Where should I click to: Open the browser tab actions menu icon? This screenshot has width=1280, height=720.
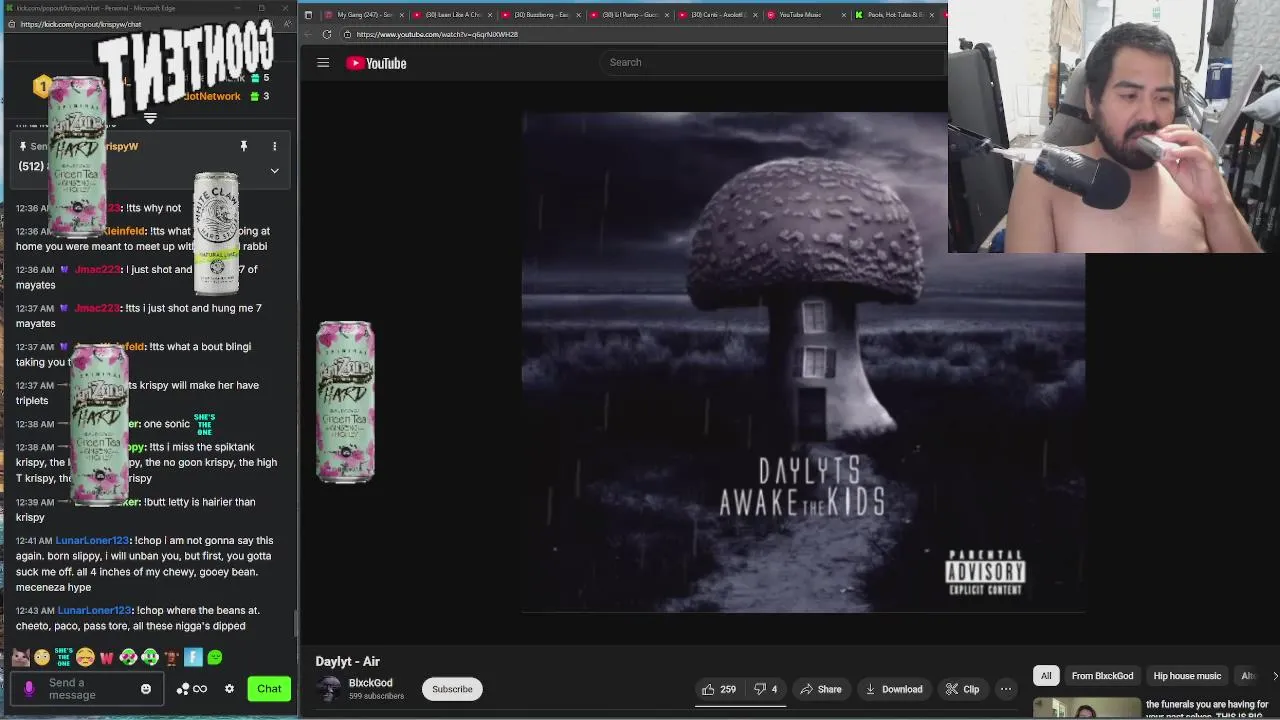tap(308, 15)
